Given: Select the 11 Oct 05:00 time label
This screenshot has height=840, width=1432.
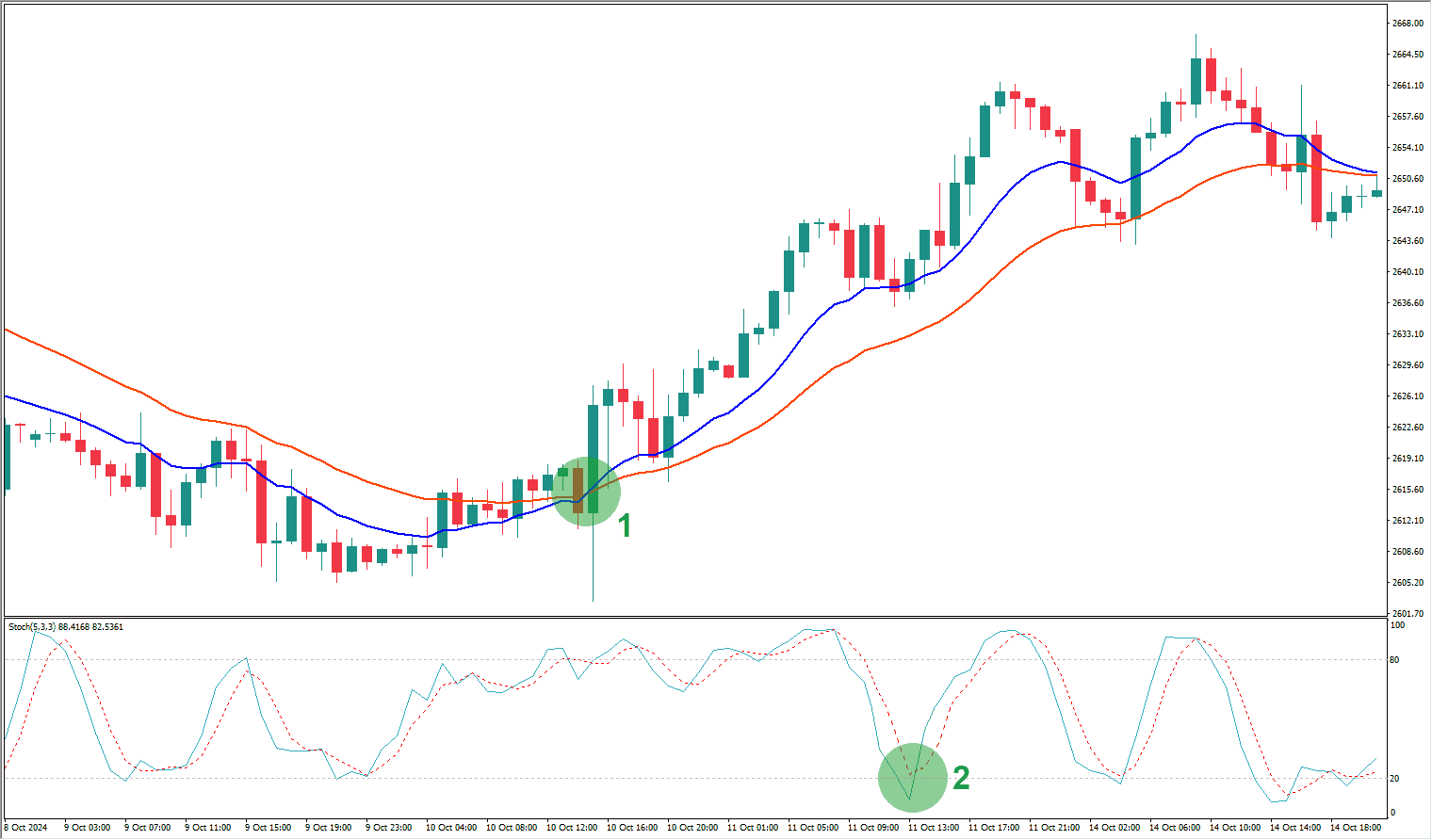Looking at the screenshot, I should (x=813, y=828).
